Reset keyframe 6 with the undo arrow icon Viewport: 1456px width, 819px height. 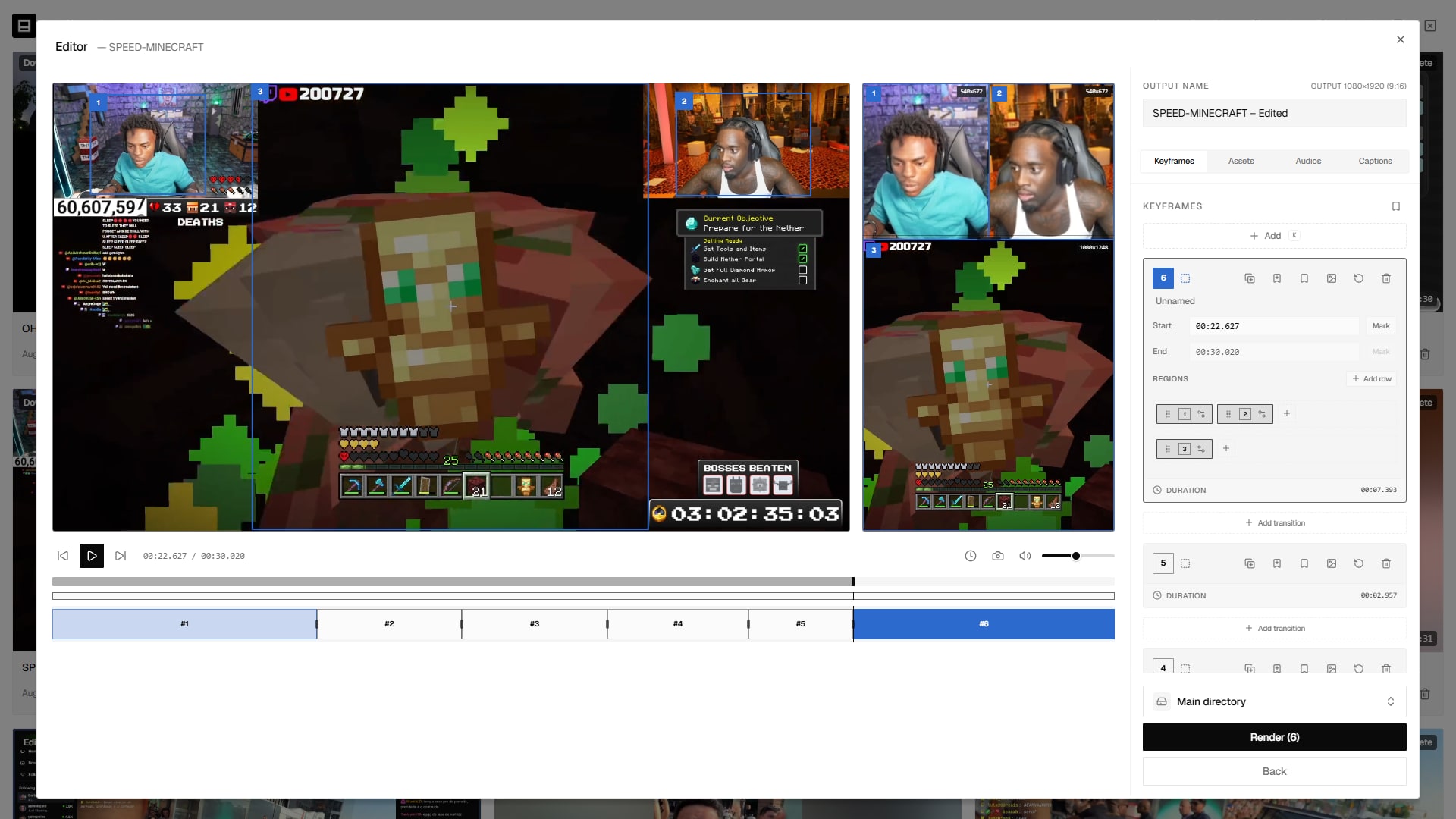(1359, 278)
